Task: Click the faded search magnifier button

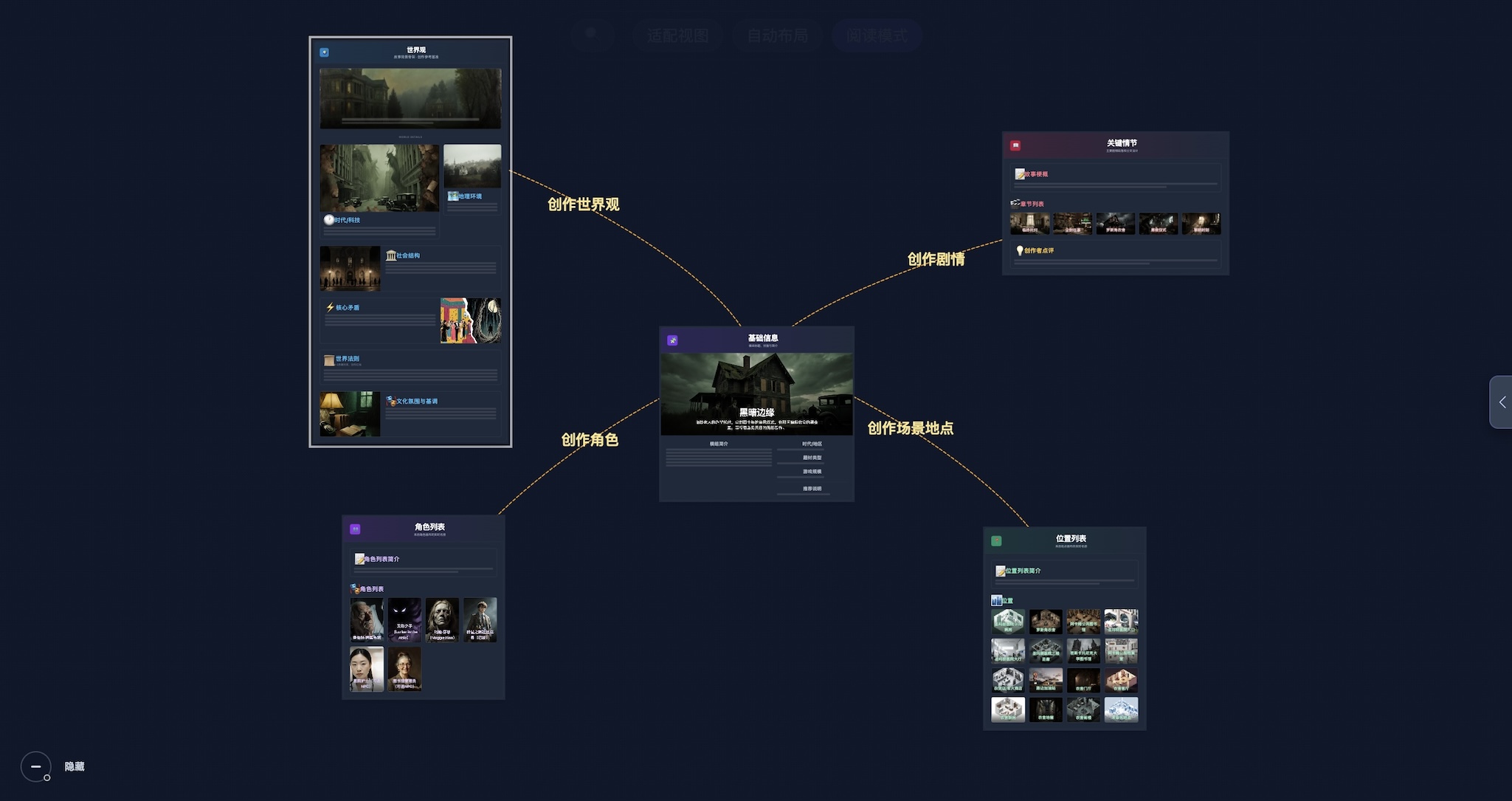Action: 591,35
